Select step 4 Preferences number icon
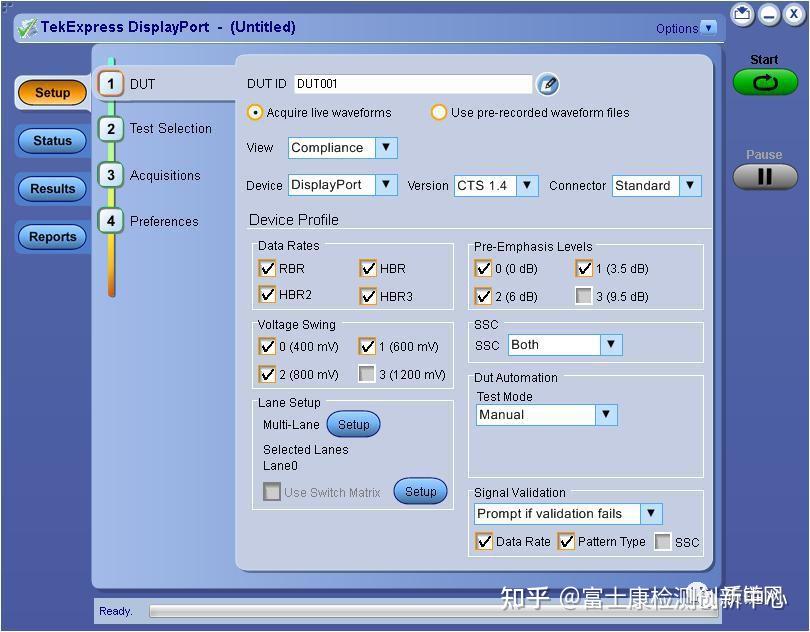810x632 pixels. 111,221
